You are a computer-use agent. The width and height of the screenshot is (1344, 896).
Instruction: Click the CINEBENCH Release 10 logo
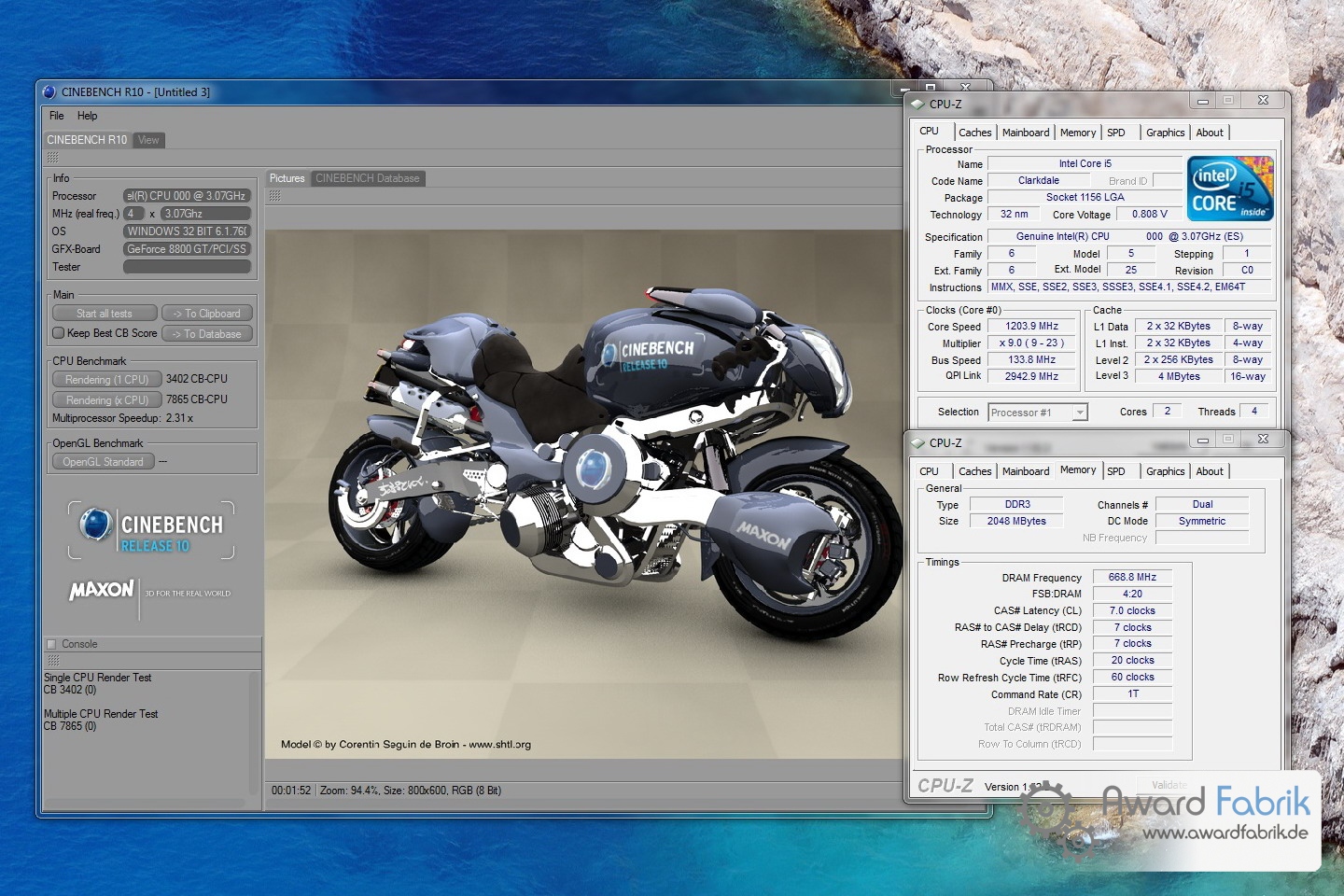click(x=151, y=531)
